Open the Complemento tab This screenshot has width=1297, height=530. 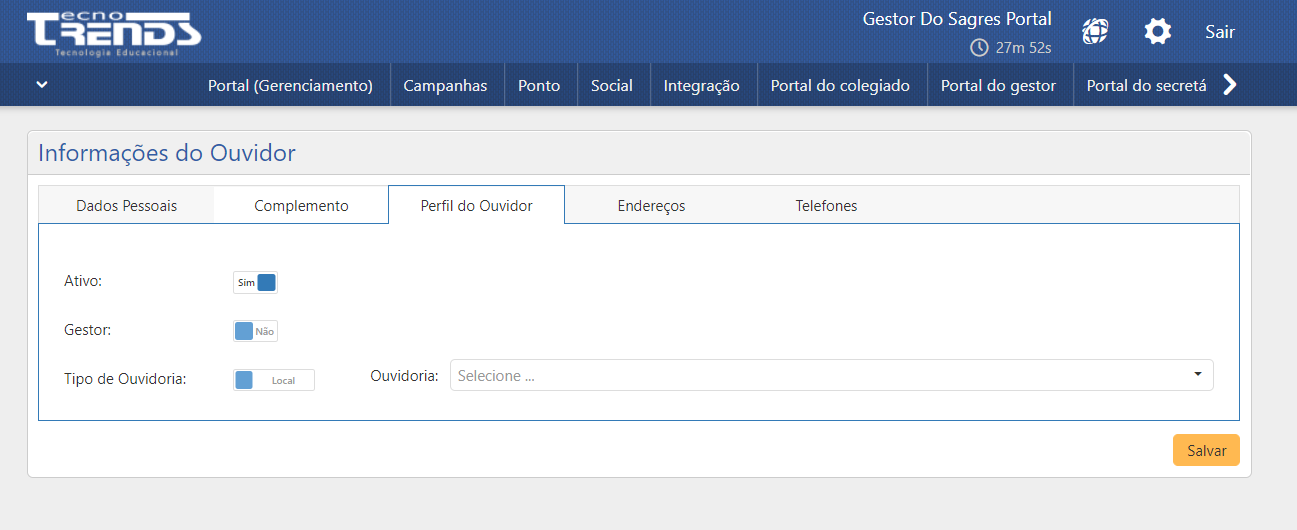[x=301, y=205]
